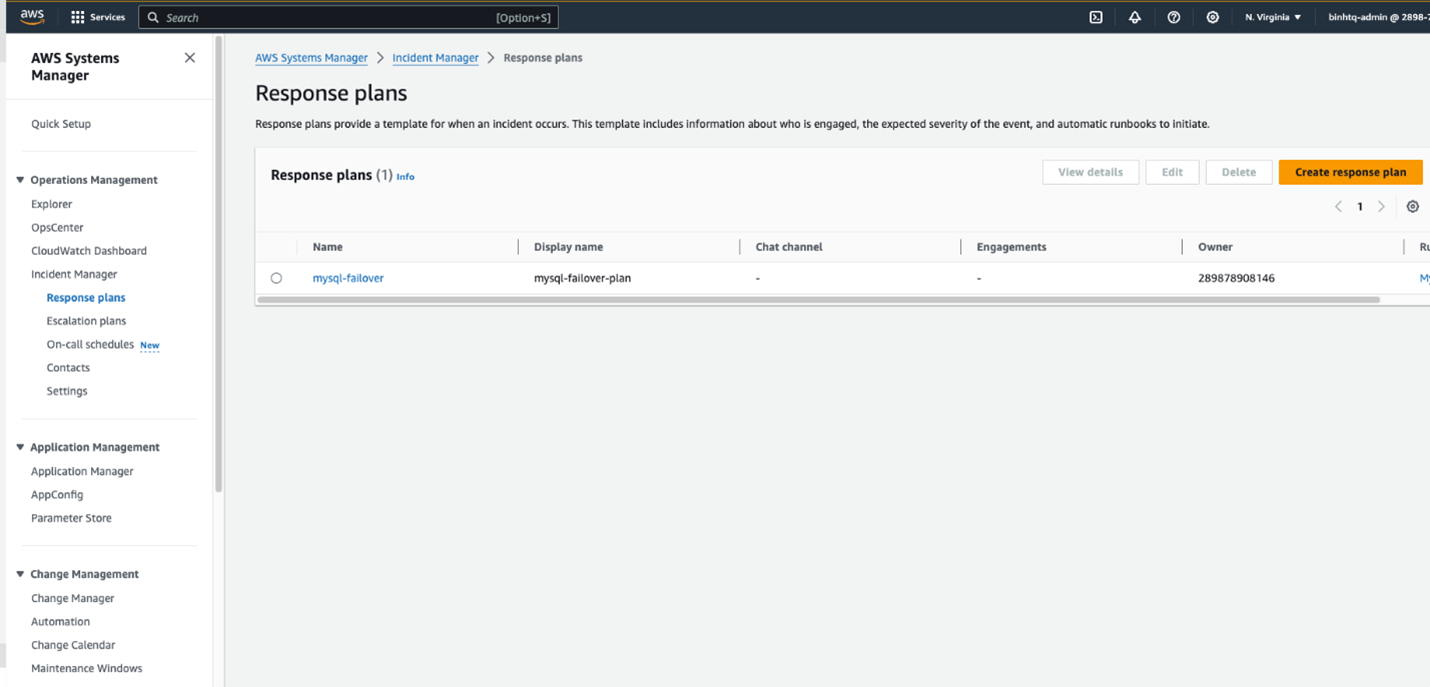Open On-call schedules in sidebar
Screen dimensions: 1430x687
[x=90, y=344]
